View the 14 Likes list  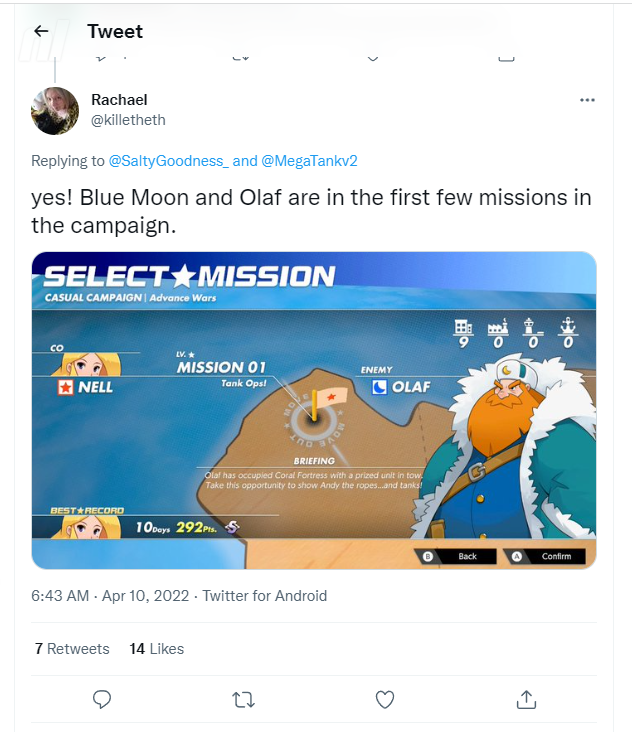pyautogui.click(x=156, y=649)
